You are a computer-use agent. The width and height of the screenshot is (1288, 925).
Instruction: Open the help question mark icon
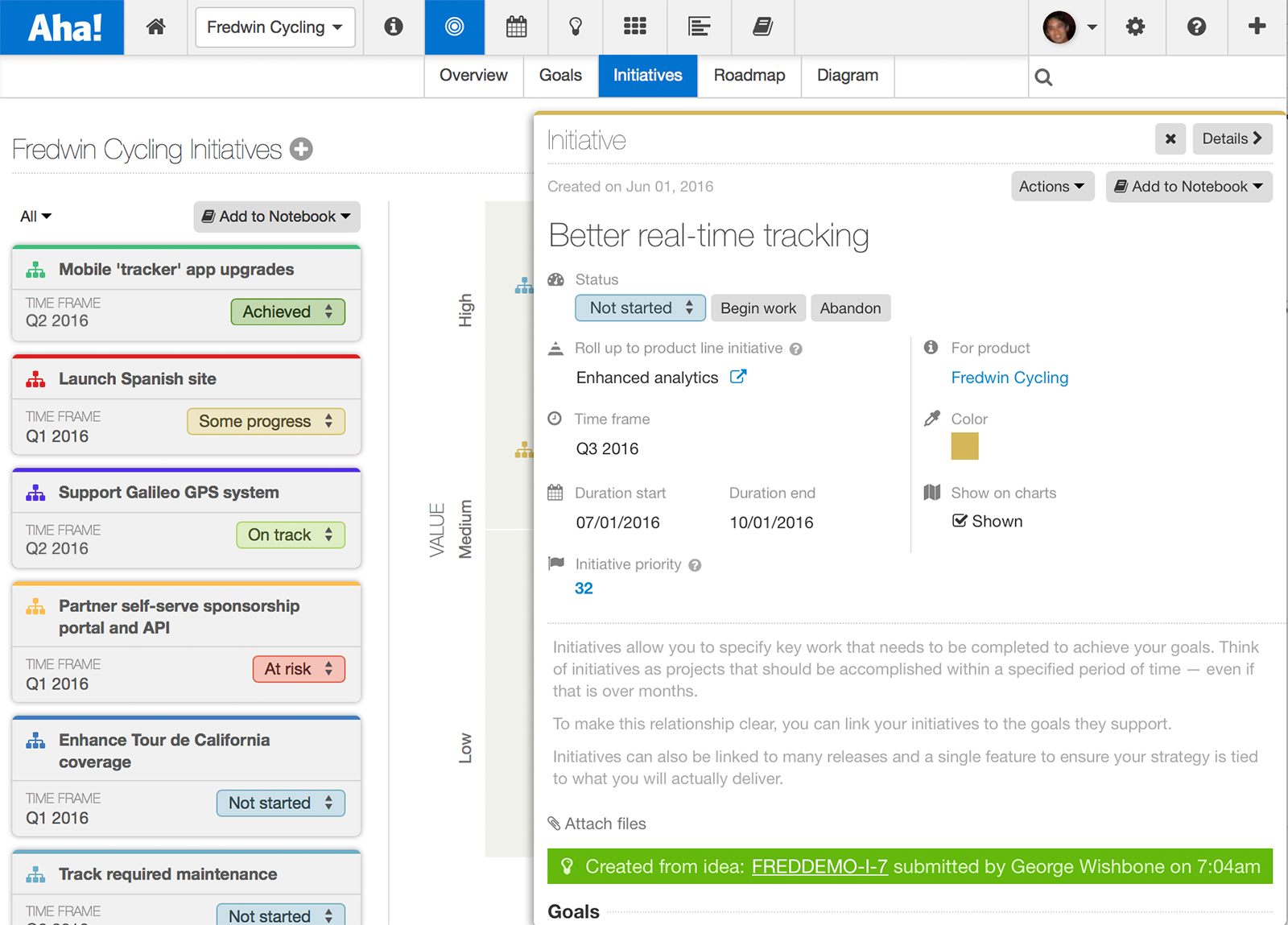pyautogui.click(x=1197, y=27)
